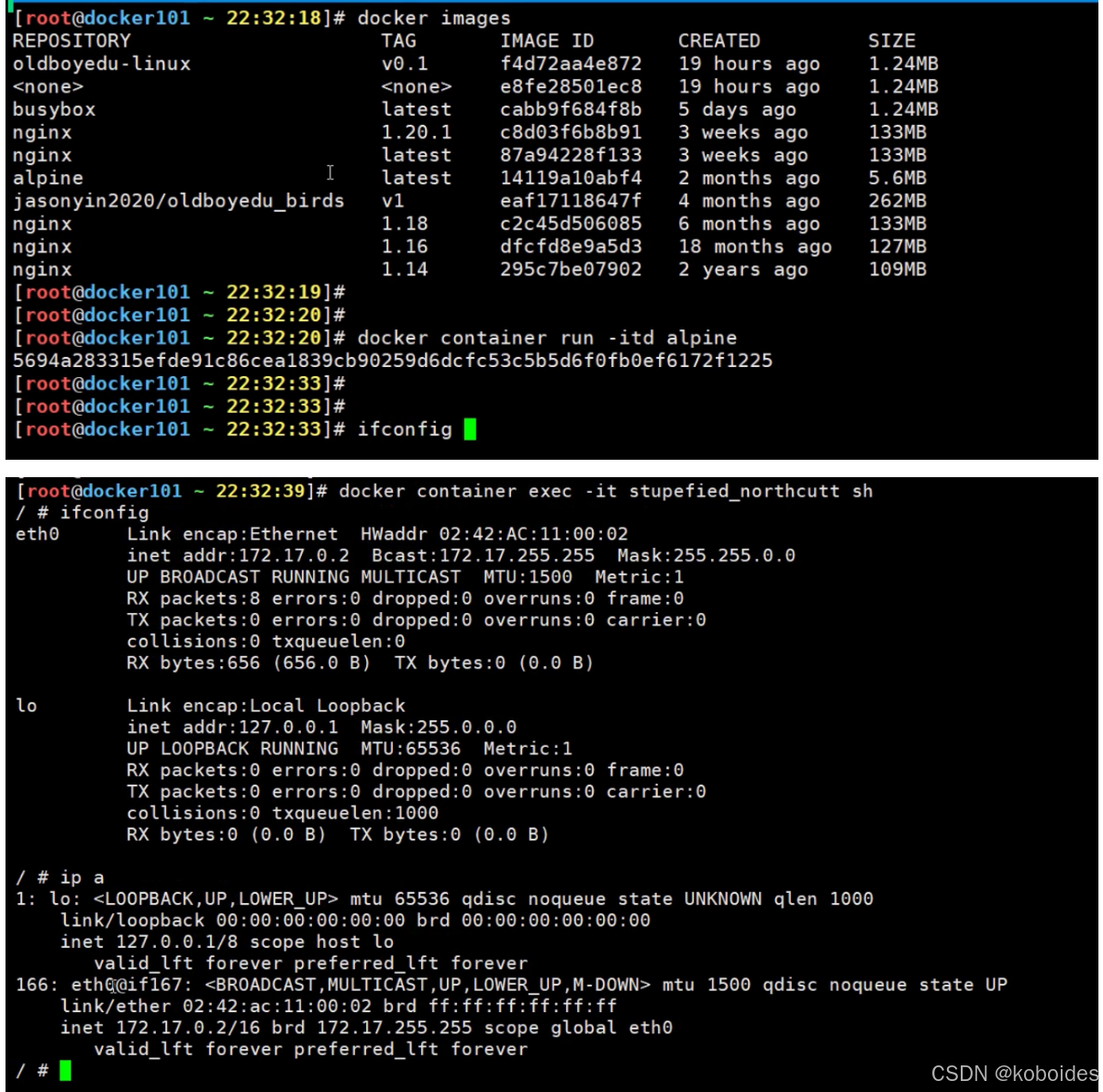The image size is (1103, 1092).
Task: Select the busybox repository name
Action: pos(54,110)
